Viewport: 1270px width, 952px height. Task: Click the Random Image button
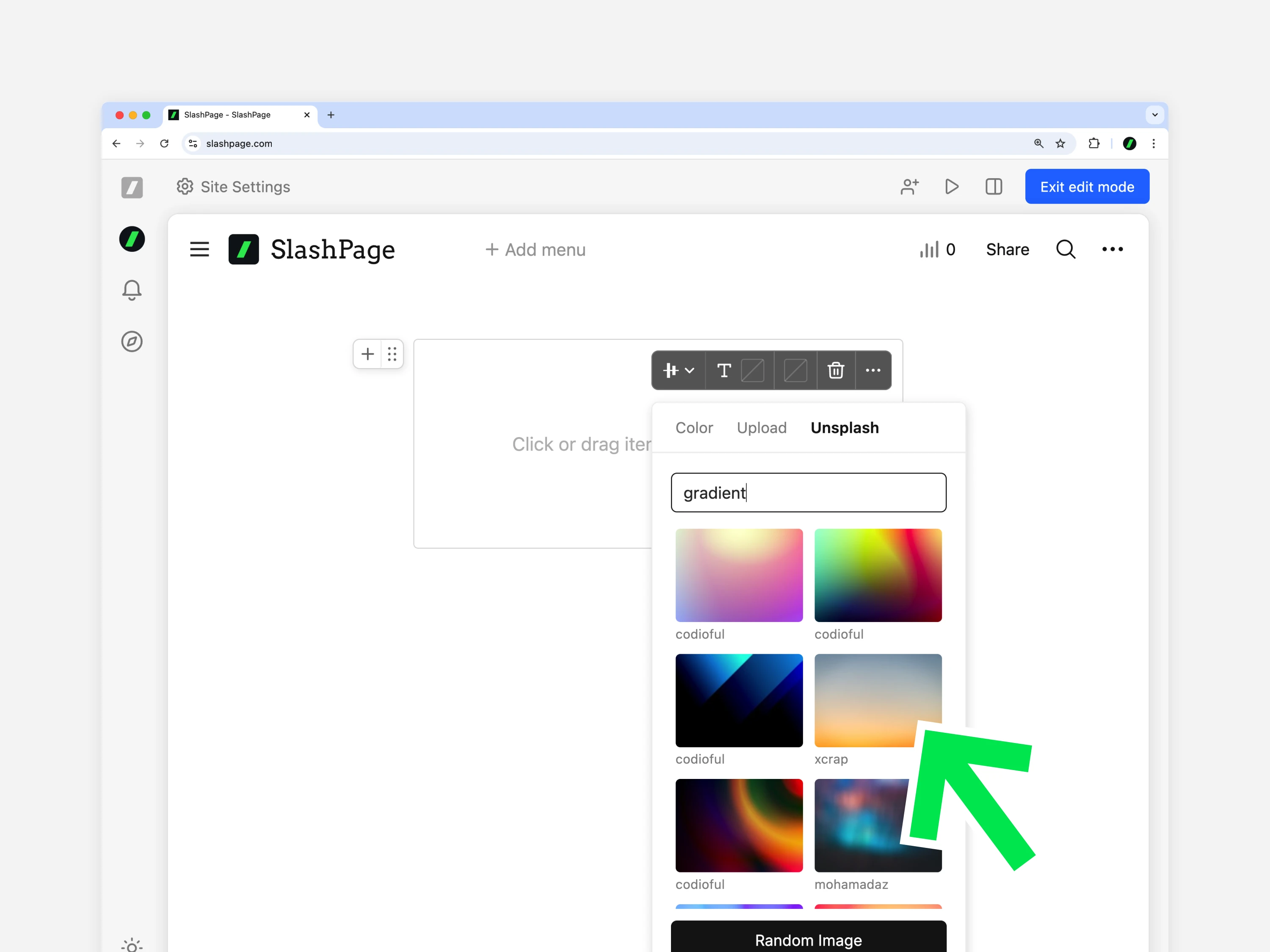pos(809,937)
